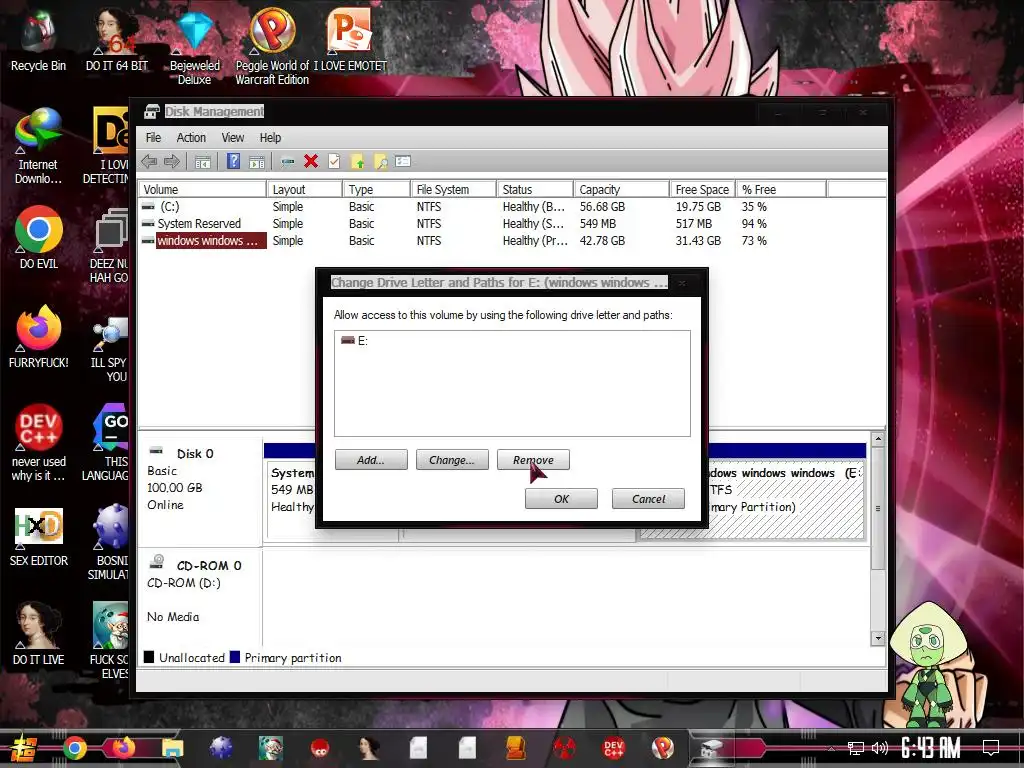Click the folder with magnifying glass icon
The width and height of the screenshot is (1024, 768).
380,162
